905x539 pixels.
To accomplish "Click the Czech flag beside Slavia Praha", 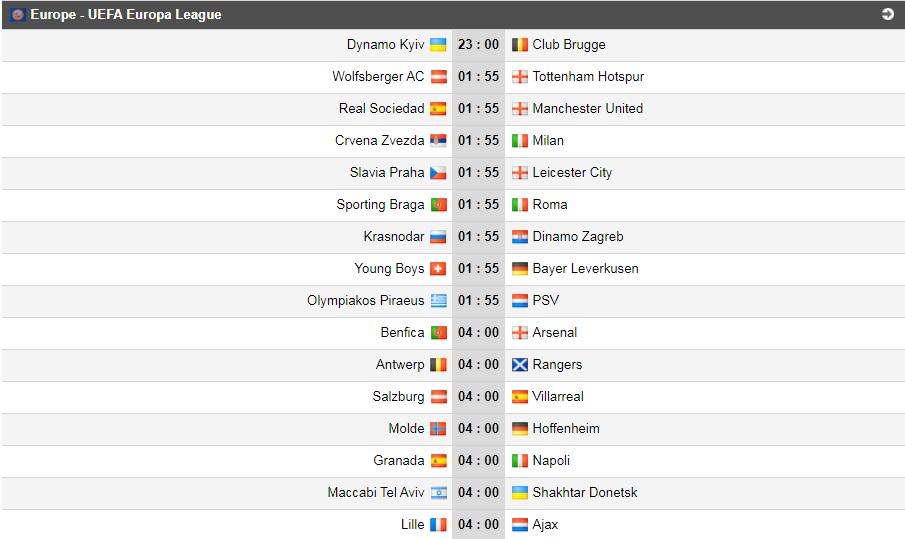I will (439, 173).
